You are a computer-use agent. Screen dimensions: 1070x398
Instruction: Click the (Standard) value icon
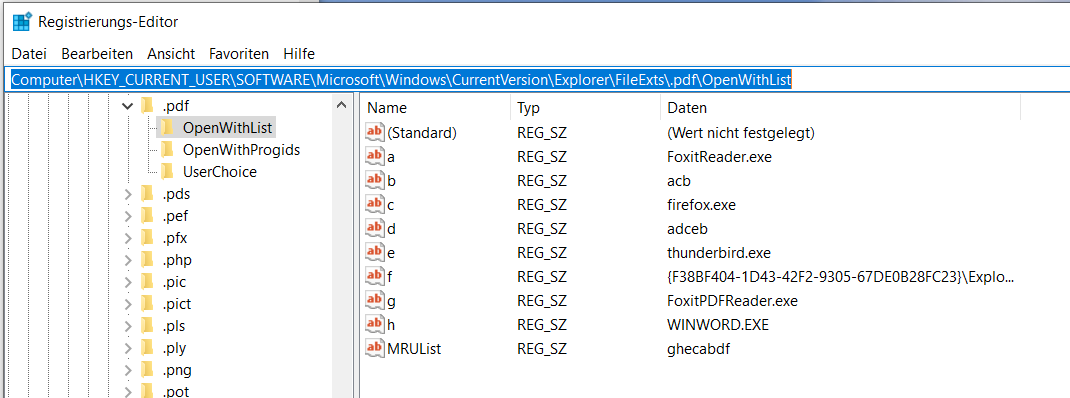pyautogui.click(x=375, y=133)
